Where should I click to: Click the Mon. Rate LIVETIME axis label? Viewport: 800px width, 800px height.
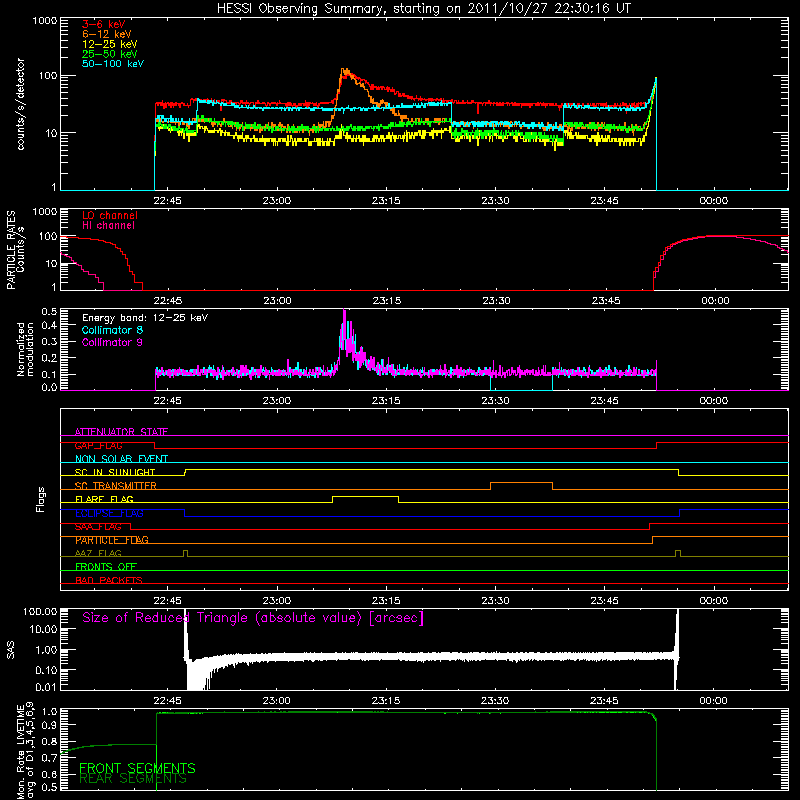pos(25,751)
